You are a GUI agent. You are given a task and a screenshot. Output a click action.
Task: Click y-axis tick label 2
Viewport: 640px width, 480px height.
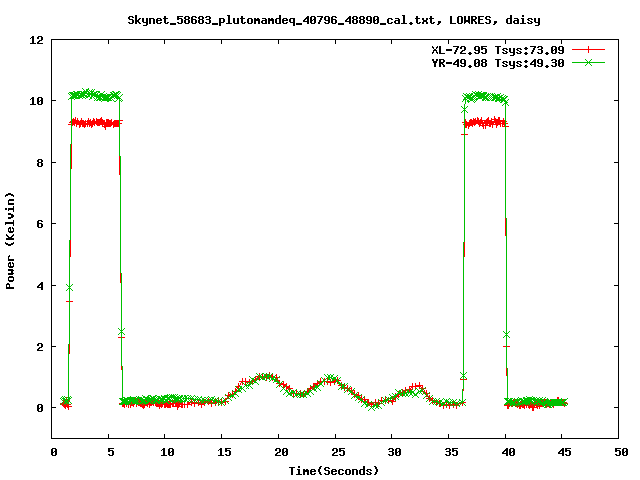[x=40, y=347]
